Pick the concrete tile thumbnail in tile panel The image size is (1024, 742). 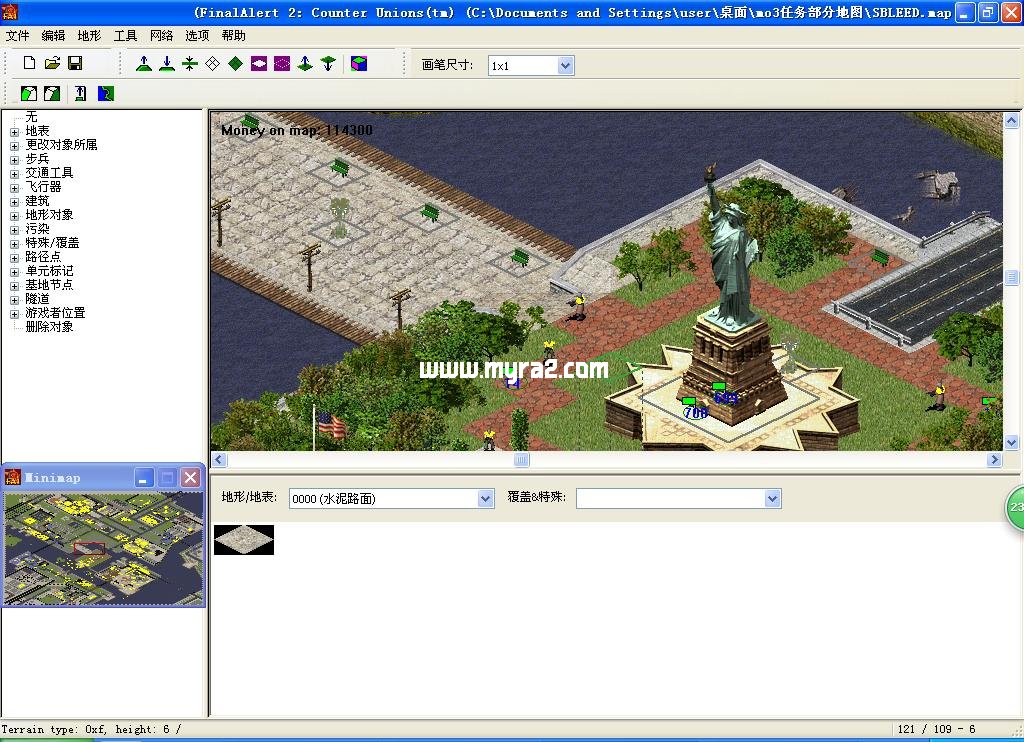244,540
